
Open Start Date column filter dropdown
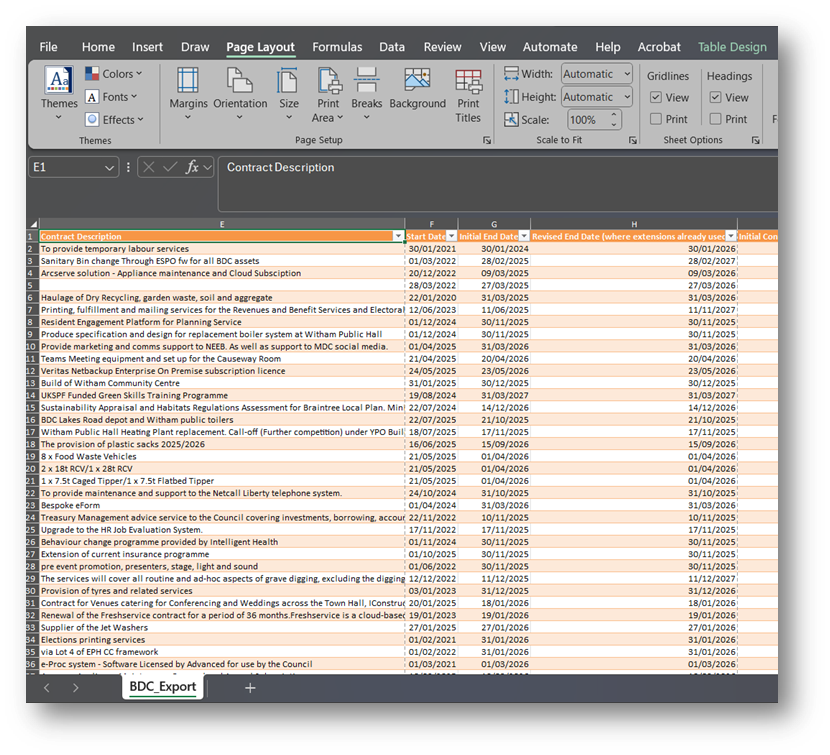(x=451, y=236)
